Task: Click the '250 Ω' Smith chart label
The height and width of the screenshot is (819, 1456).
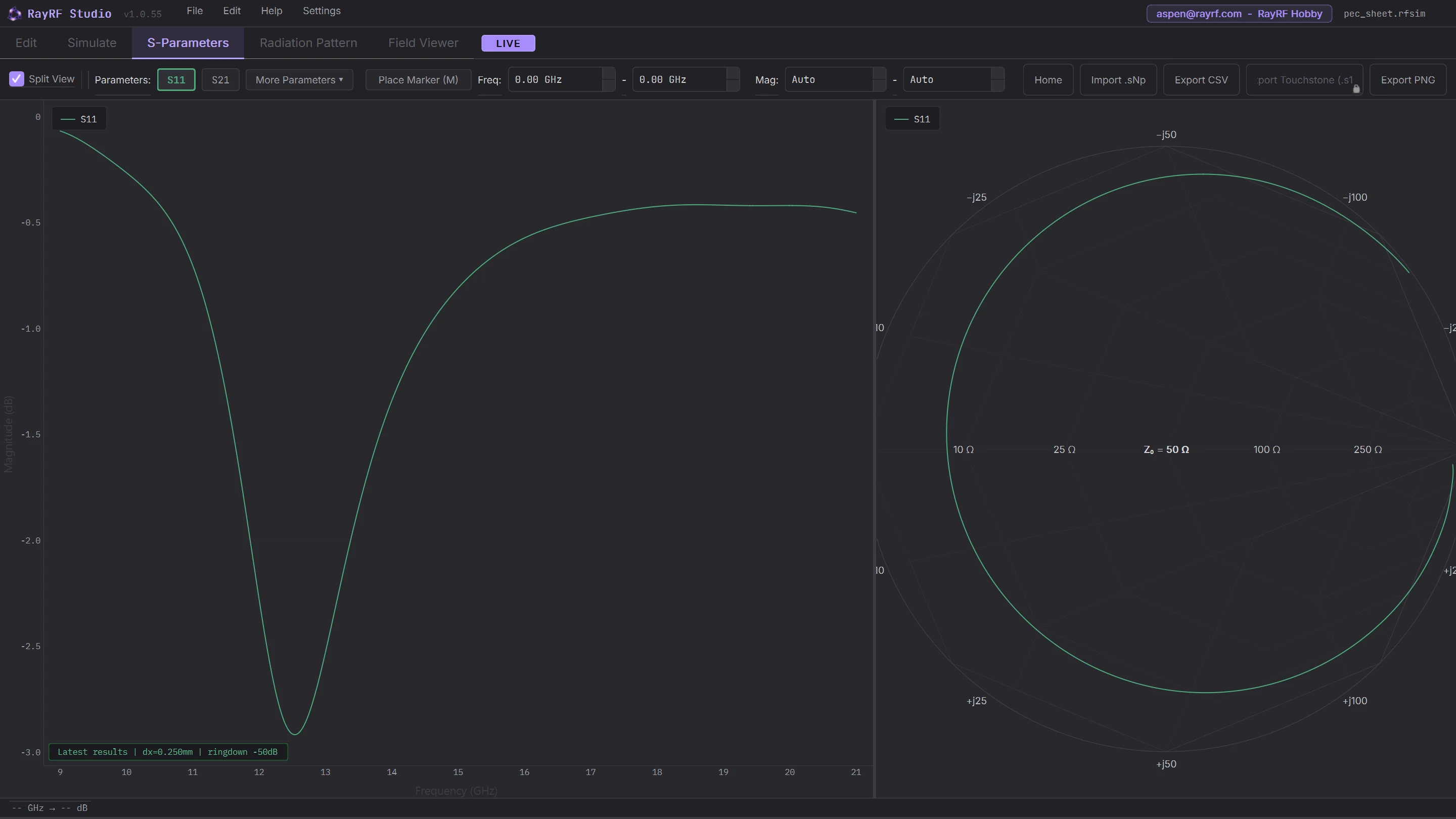Action: coord(1368,450)
